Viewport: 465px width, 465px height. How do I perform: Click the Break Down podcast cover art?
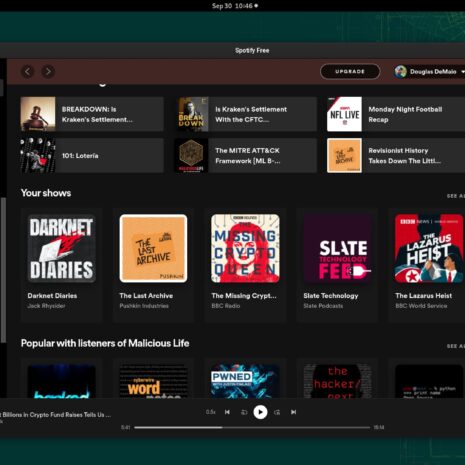(191, 114)
